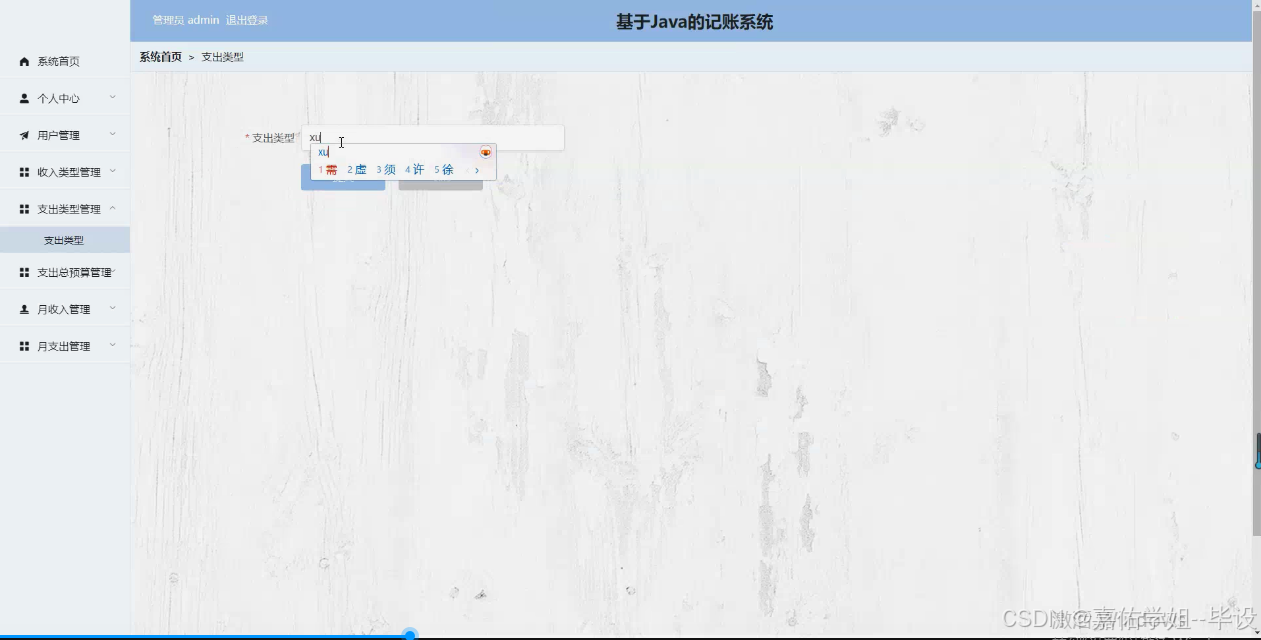Click the grid icon beside 支出类型管理
Viewport: 1261px width, 640px height.
pyautogui.click(x=23, y=208)
